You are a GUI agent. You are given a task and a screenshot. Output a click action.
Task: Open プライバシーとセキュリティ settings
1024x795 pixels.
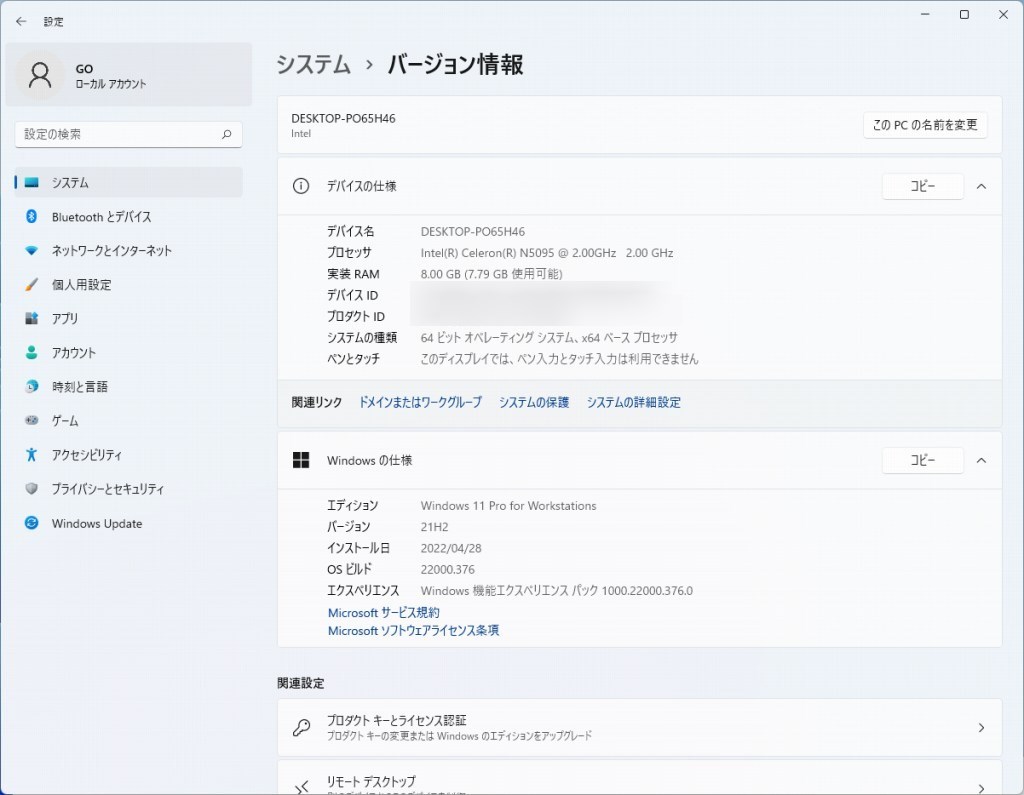pos(129,488)
